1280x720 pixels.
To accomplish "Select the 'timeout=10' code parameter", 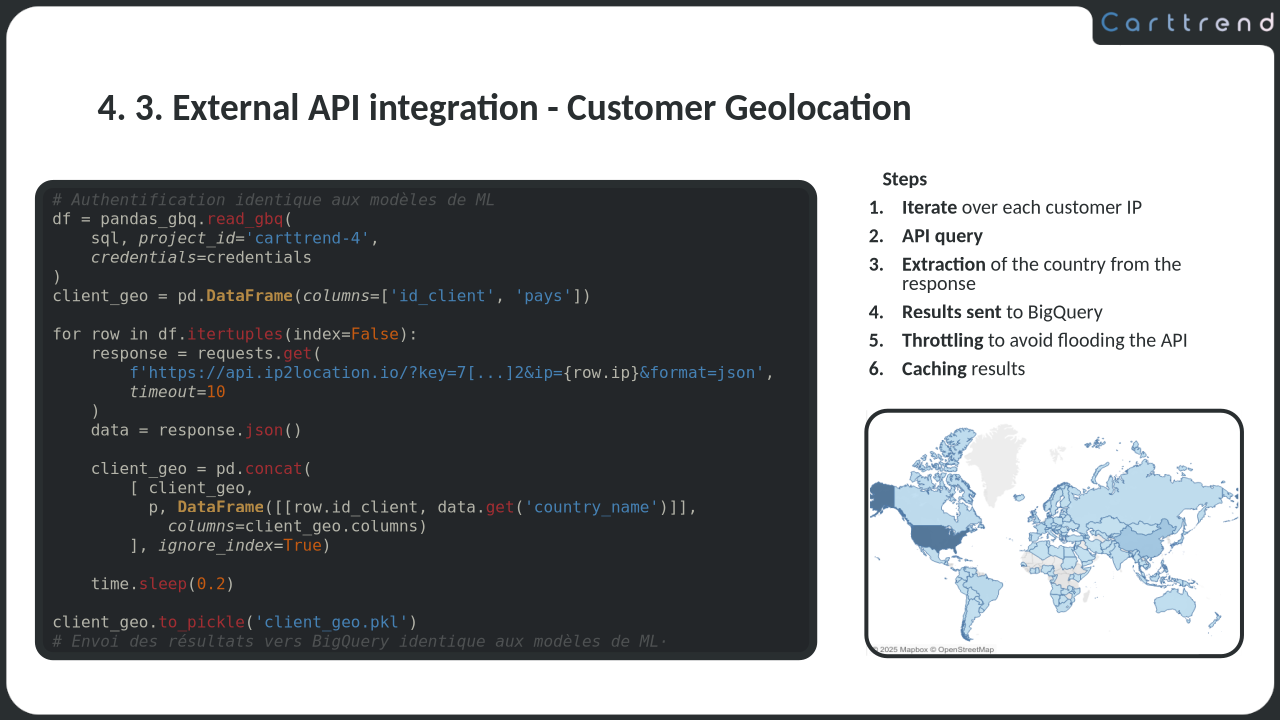I will click(x=177, y=392).
